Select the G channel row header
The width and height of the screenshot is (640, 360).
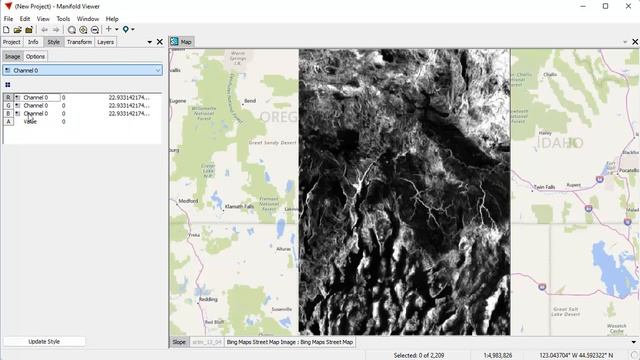[8, 105]
